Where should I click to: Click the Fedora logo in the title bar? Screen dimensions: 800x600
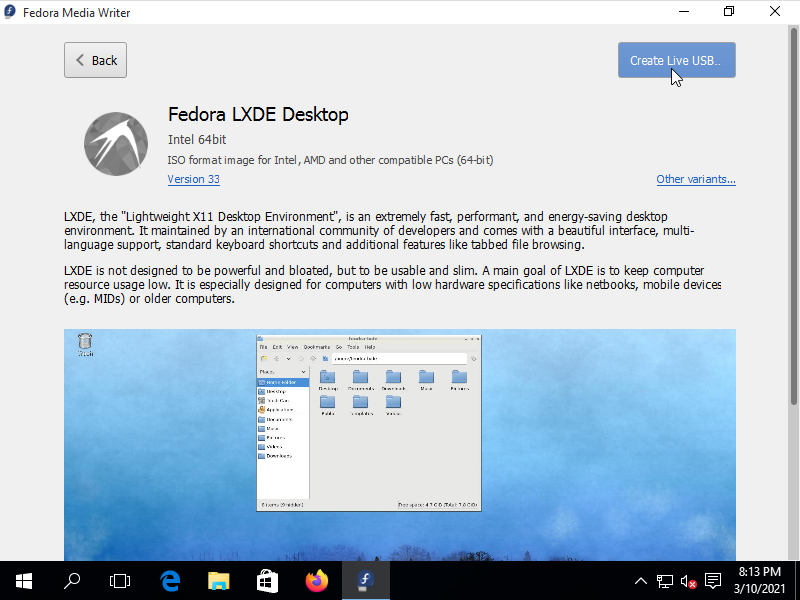click(x=10, y=12)
